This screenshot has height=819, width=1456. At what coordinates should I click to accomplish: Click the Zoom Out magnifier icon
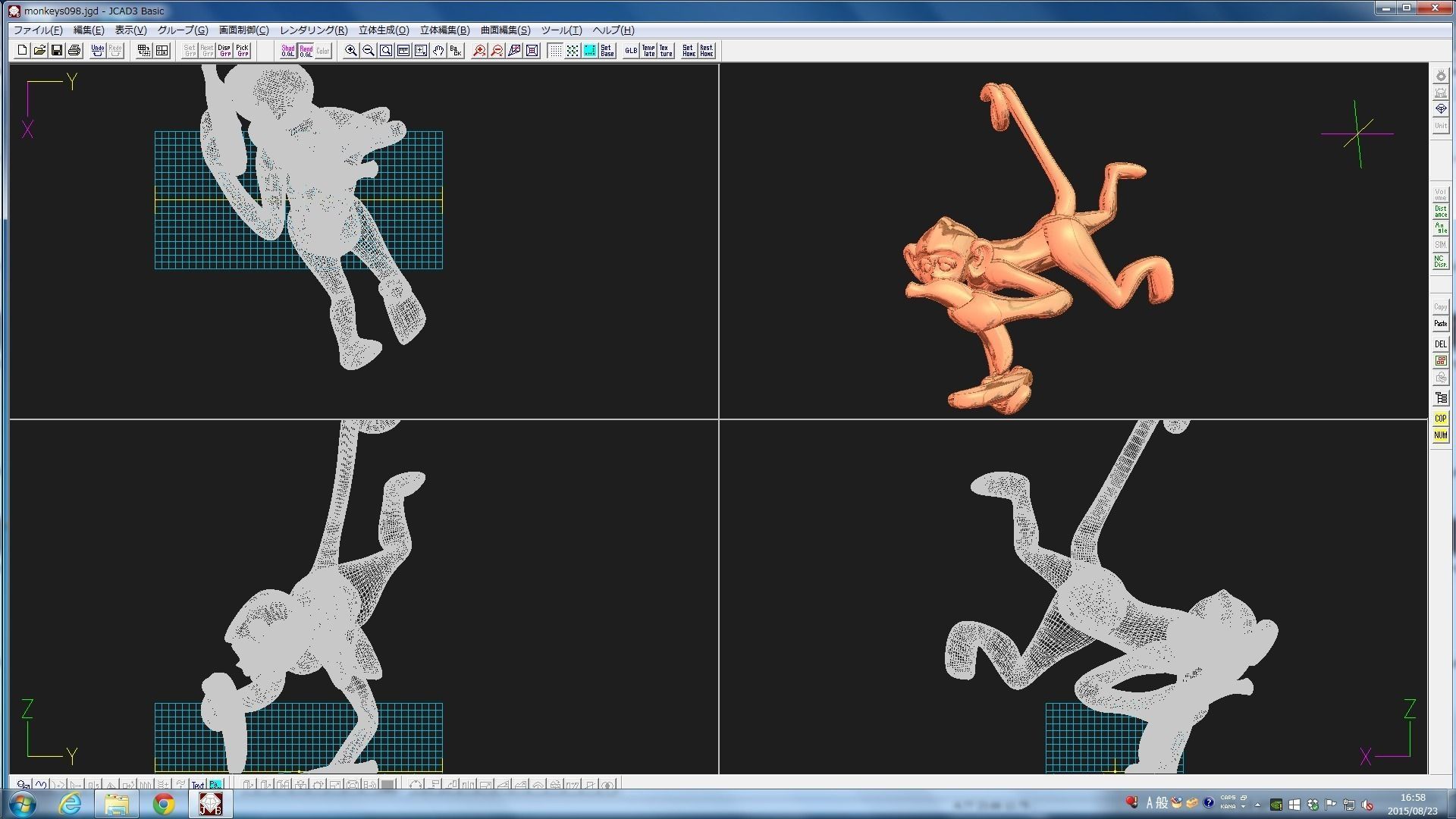pos(369,51)
